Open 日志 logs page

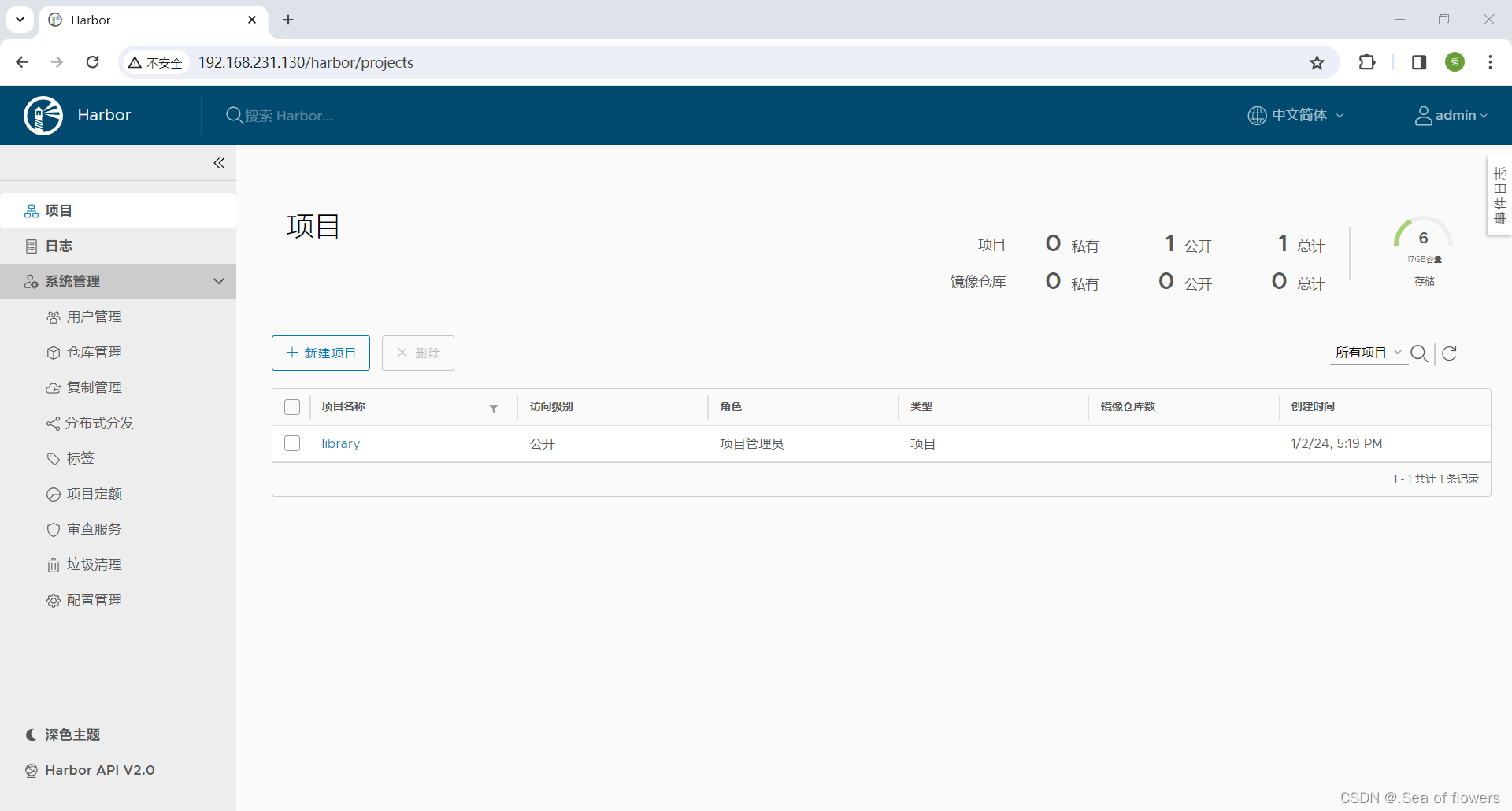pyautogui.click(x=118, y=246)
